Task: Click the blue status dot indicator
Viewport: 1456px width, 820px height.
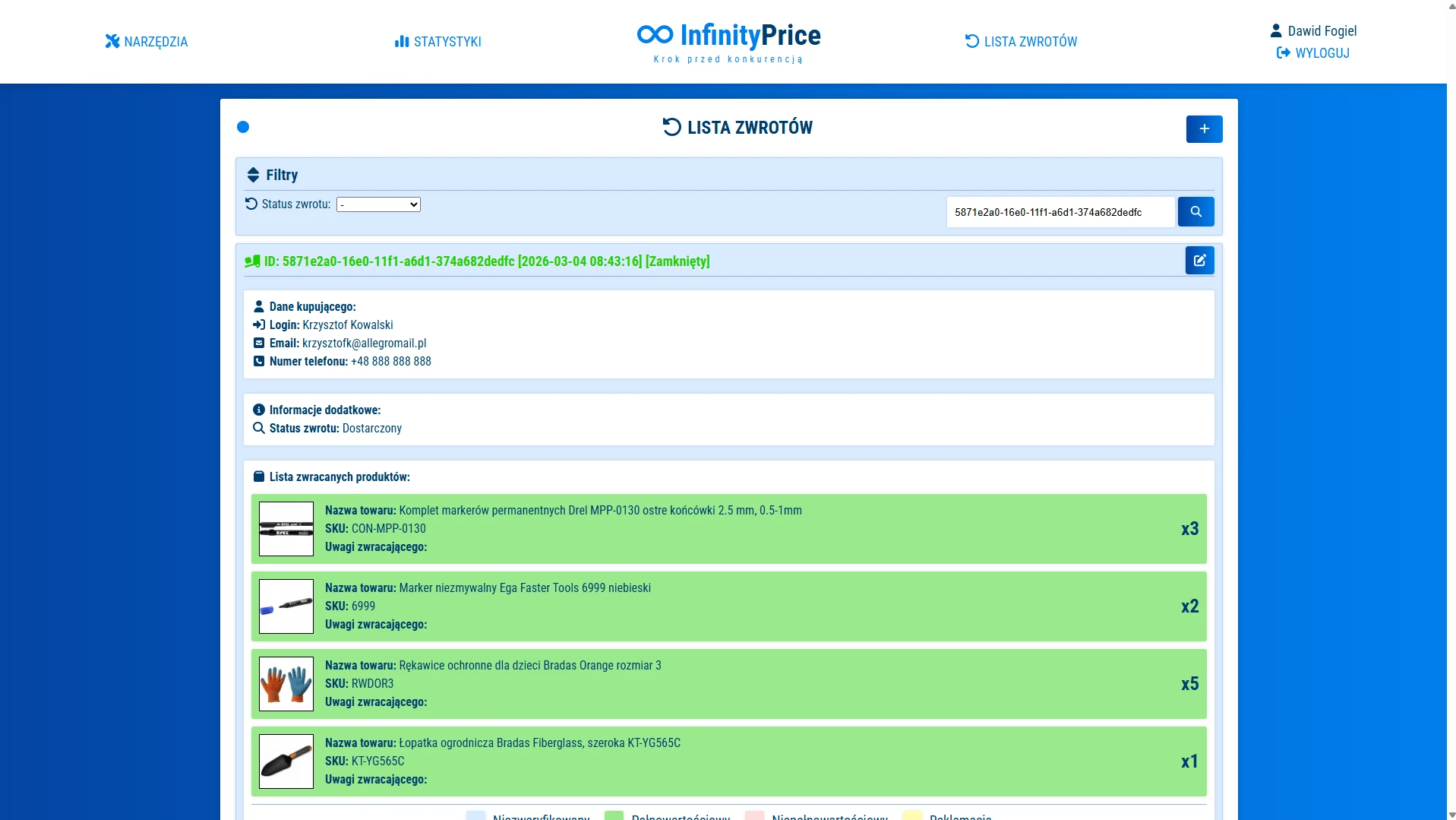Action: (x=243, y=127)
